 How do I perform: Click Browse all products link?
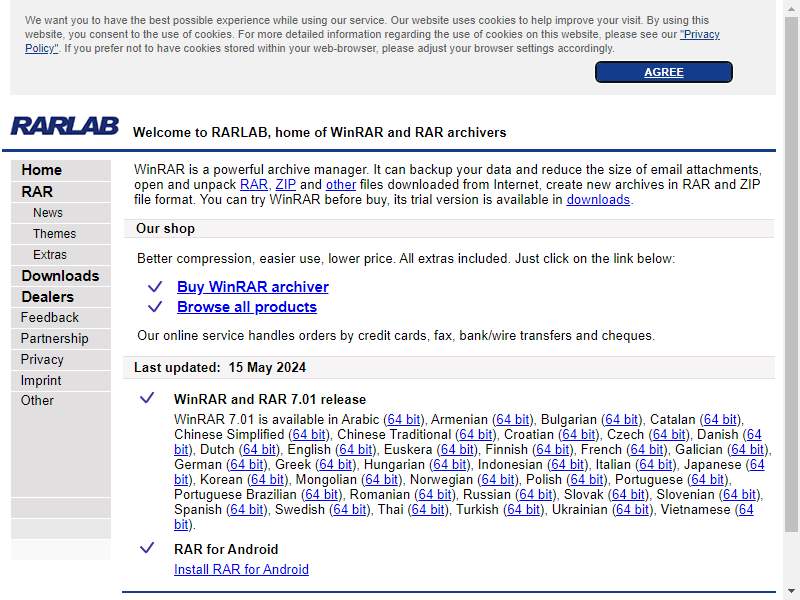[247, 307]
